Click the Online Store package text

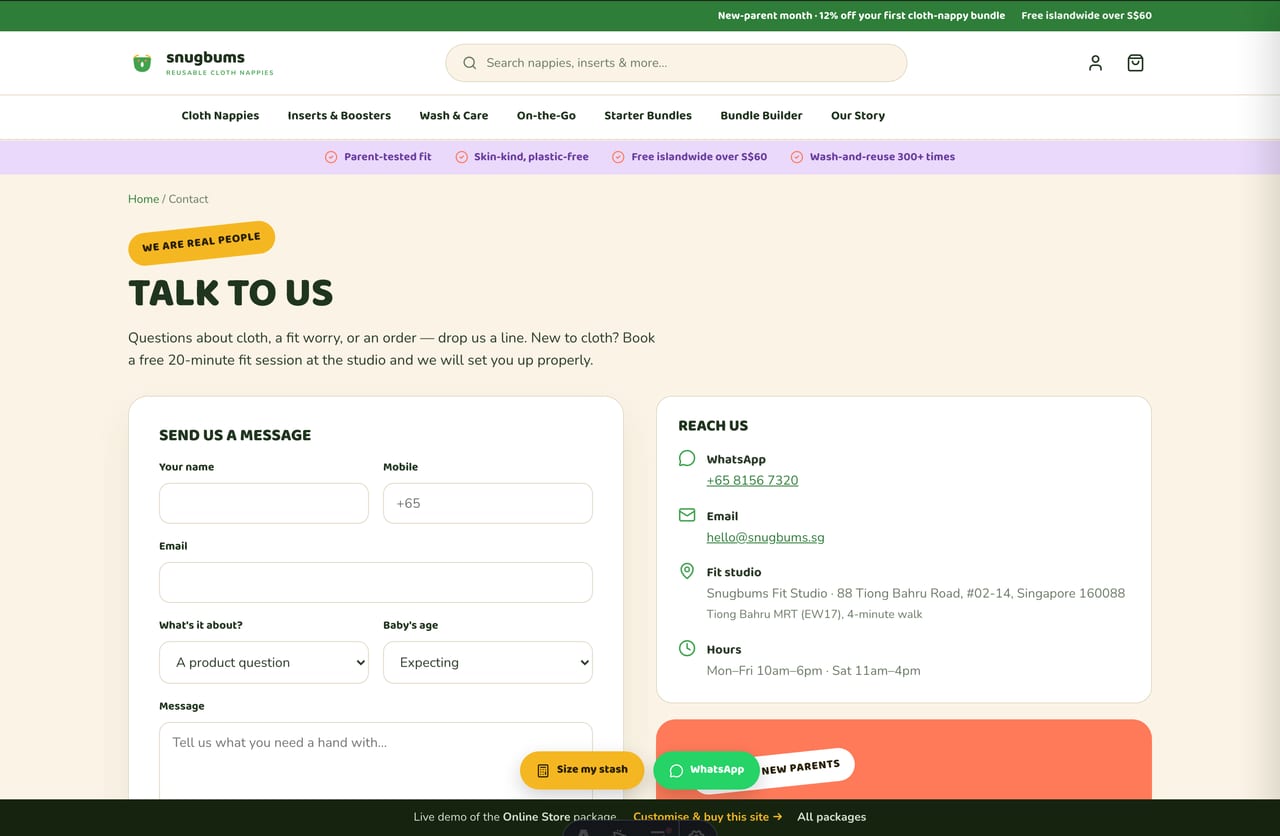559,817
